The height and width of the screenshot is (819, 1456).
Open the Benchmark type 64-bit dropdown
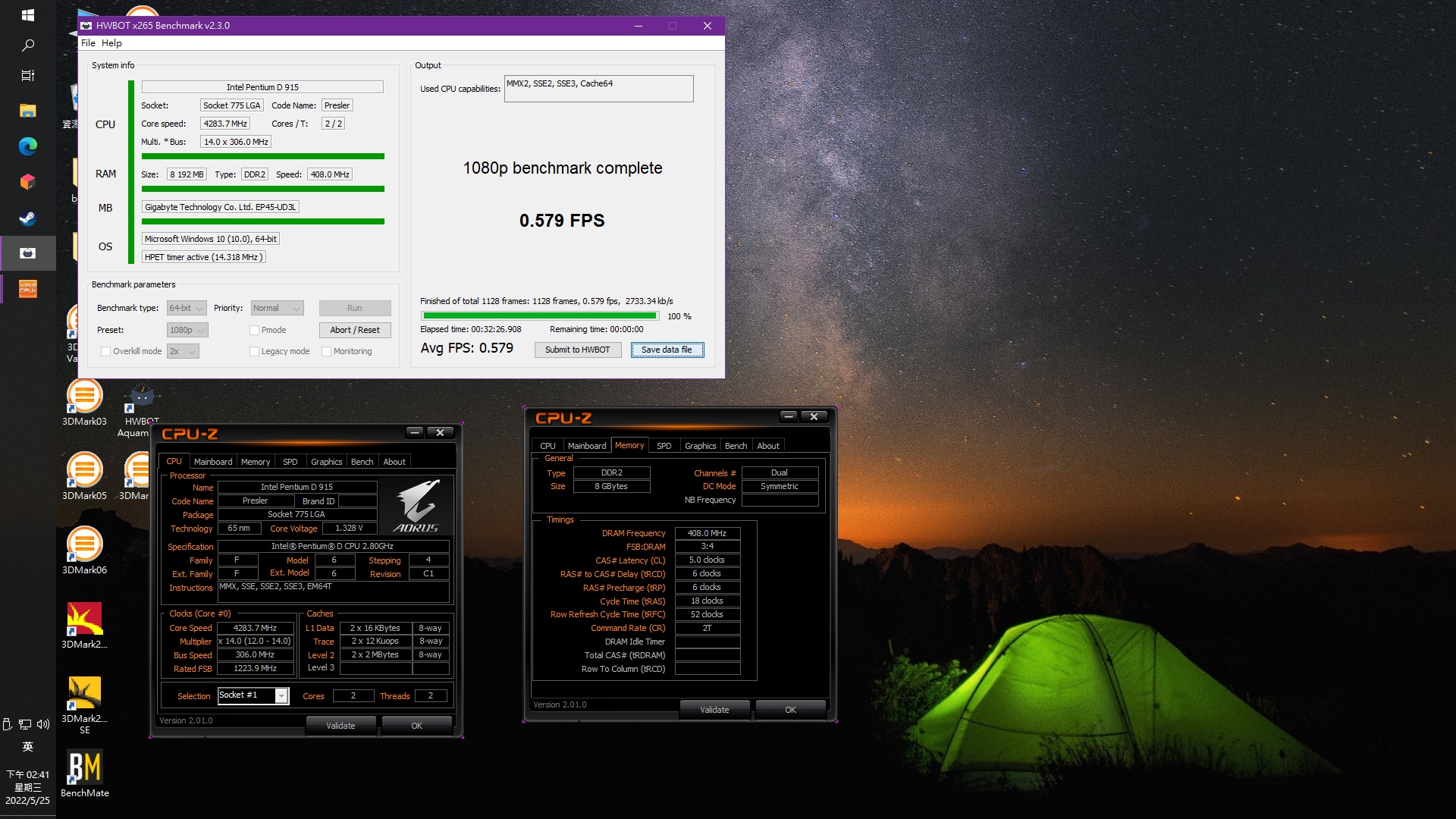[187, 308]
